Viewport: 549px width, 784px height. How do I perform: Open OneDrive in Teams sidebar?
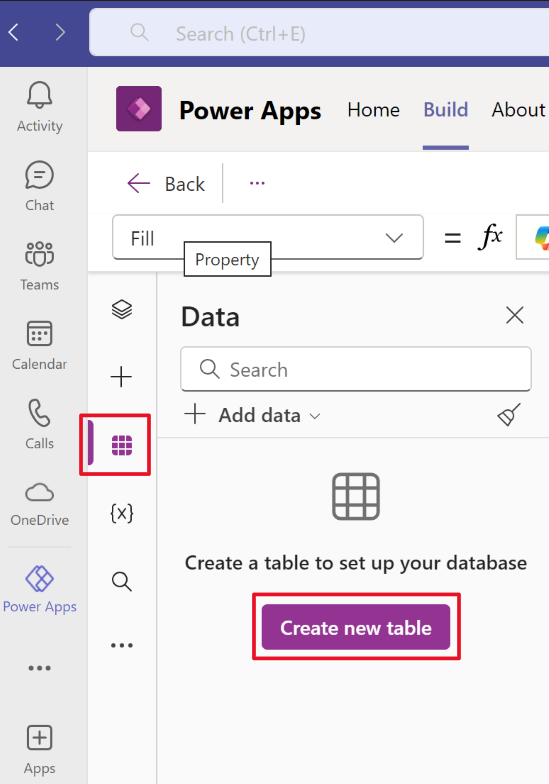[40, 504]
